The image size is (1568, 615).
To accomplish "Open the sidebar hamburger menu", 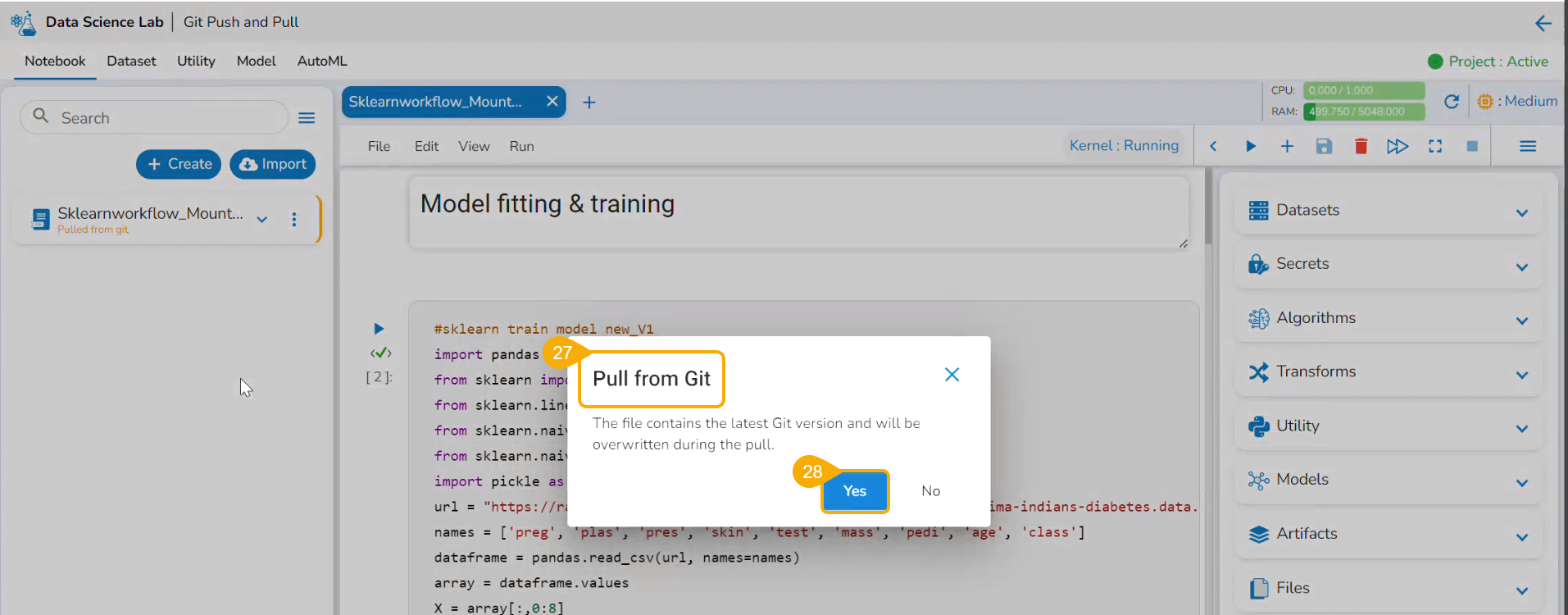I will [307, 118].
